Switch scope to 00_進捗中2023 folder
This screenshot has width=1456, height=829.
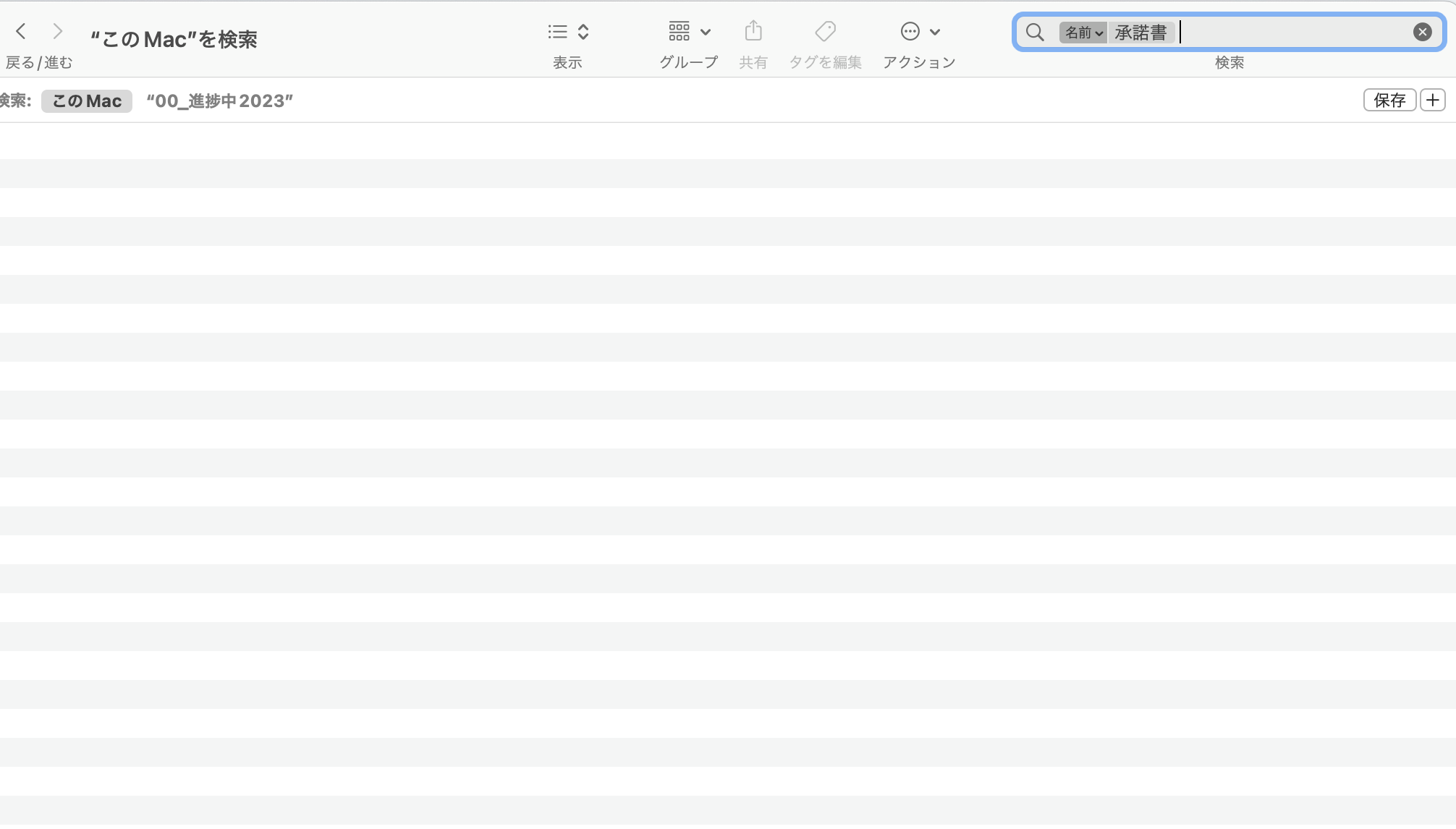(219, 101)
